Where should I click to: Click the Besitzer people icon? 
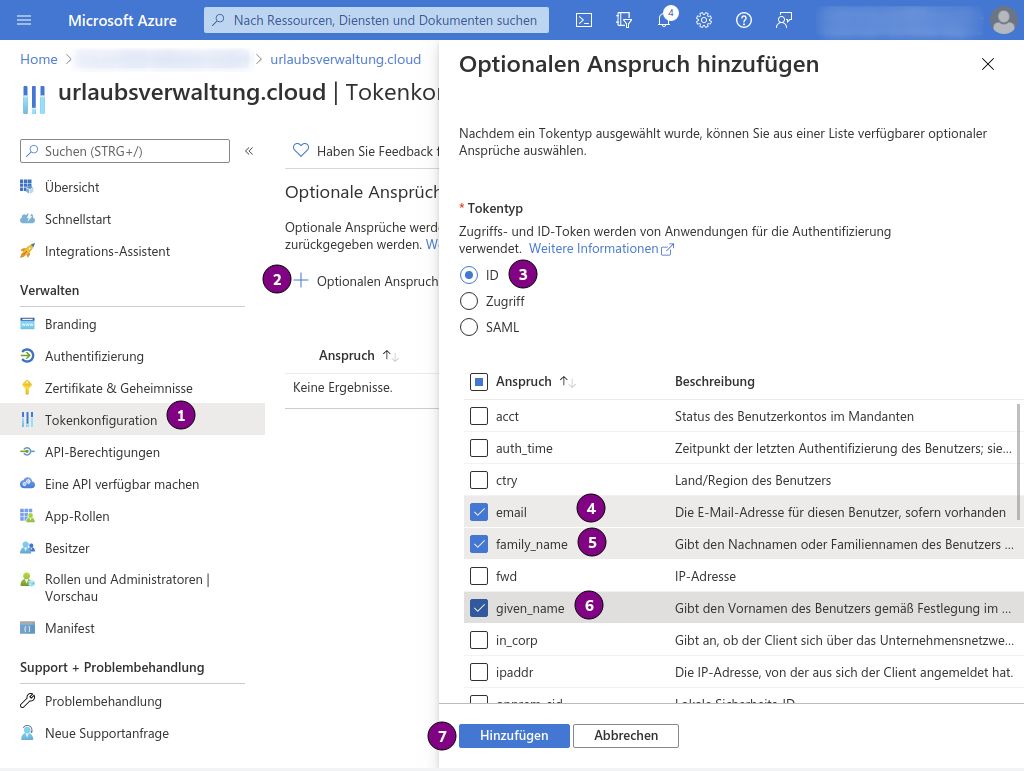coord(27,548)
